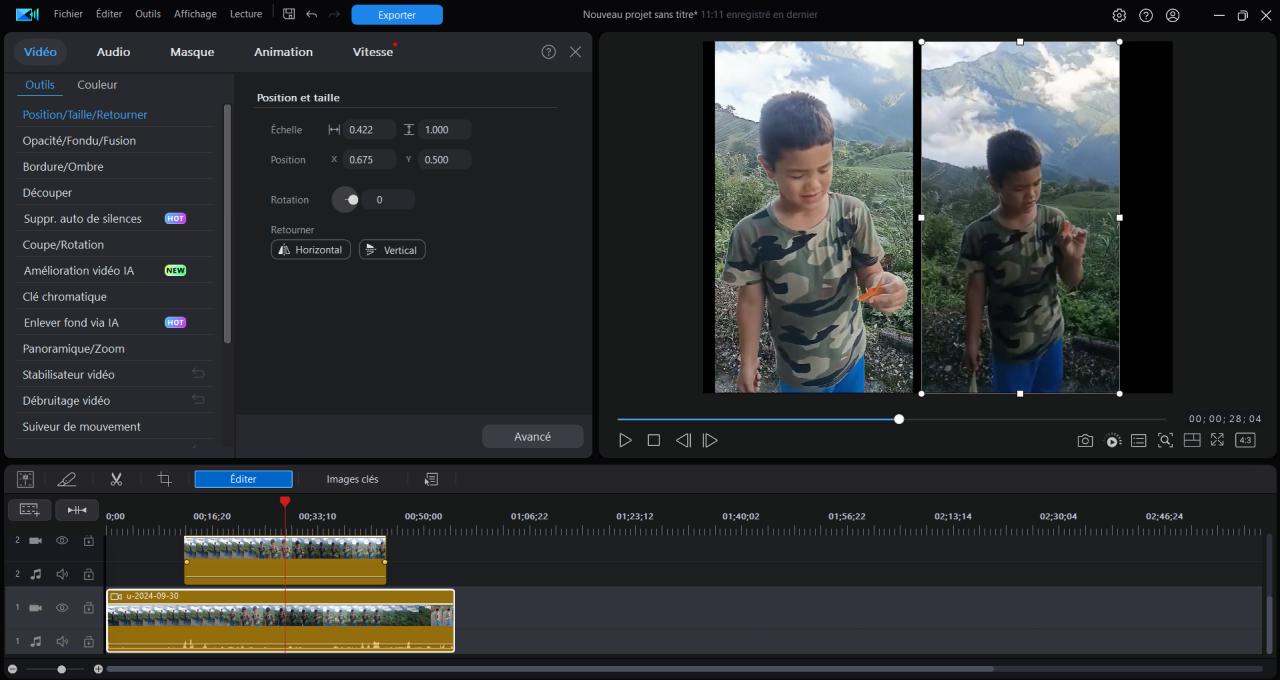1280x680 pixels.
Task: Flip the clip with the Horizontal button
Action: coord(310,249)
